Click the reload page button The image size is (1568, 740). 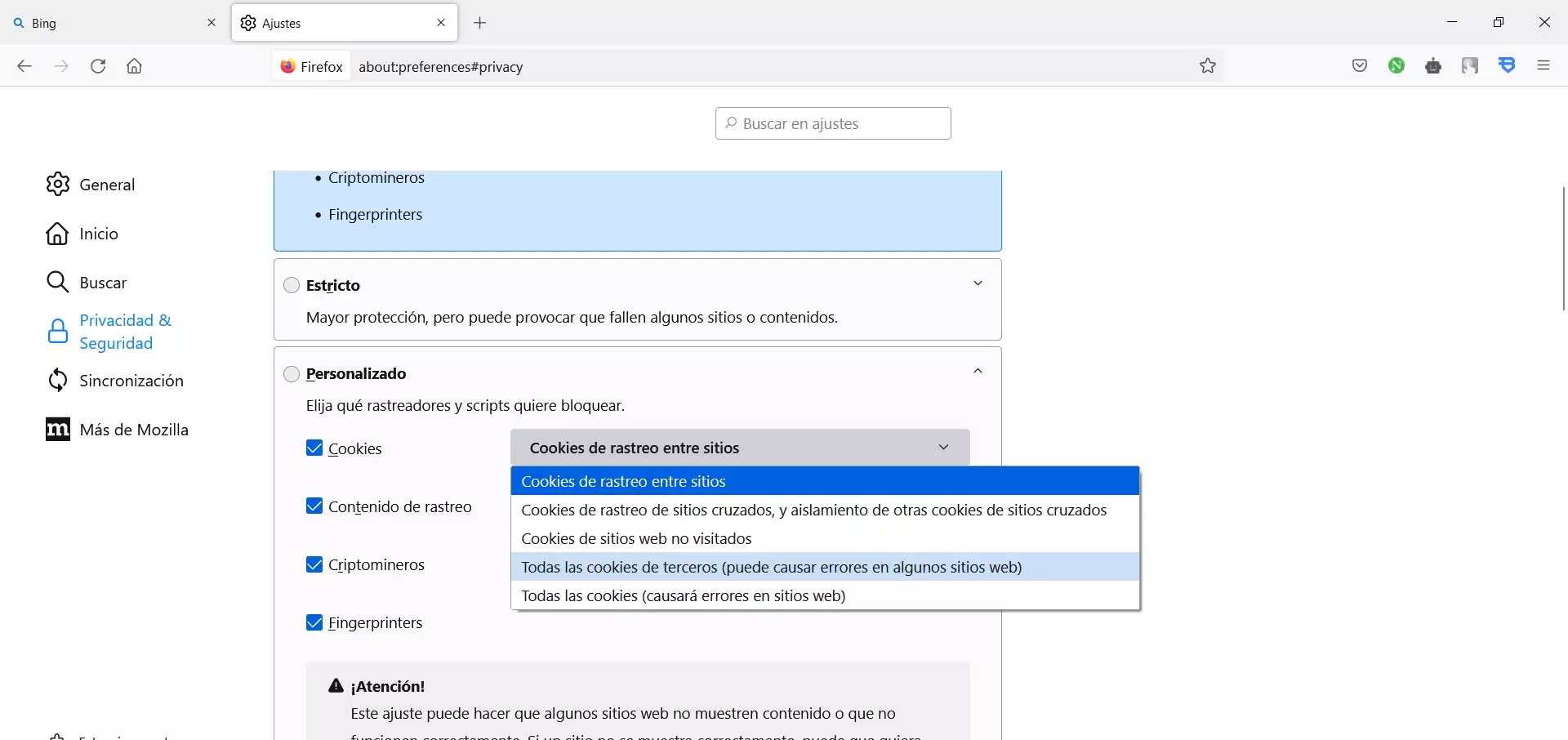pos(98,66)
